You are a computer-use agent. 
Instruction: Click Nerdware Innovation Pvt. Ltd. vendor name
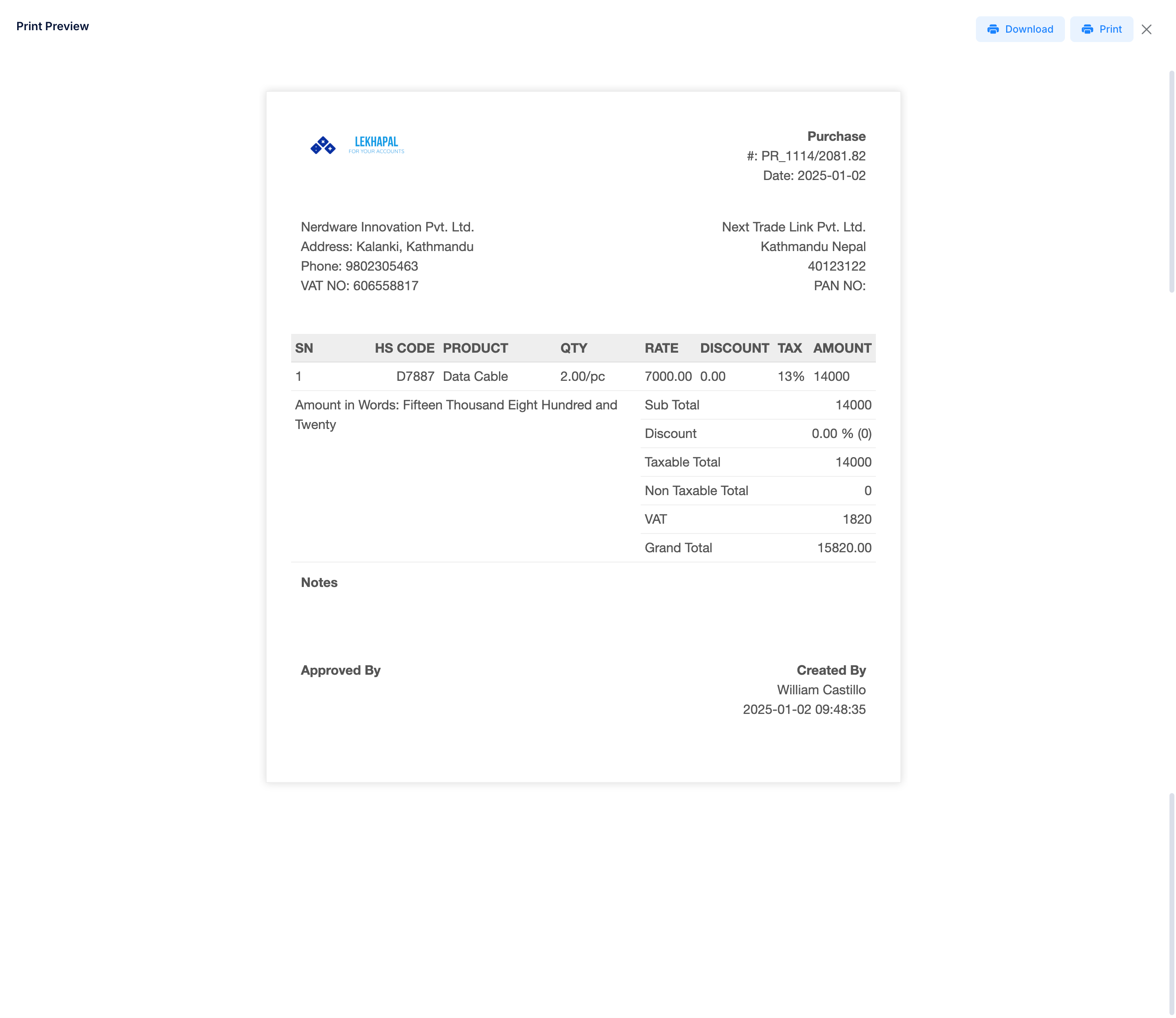(x=387, y=227)
